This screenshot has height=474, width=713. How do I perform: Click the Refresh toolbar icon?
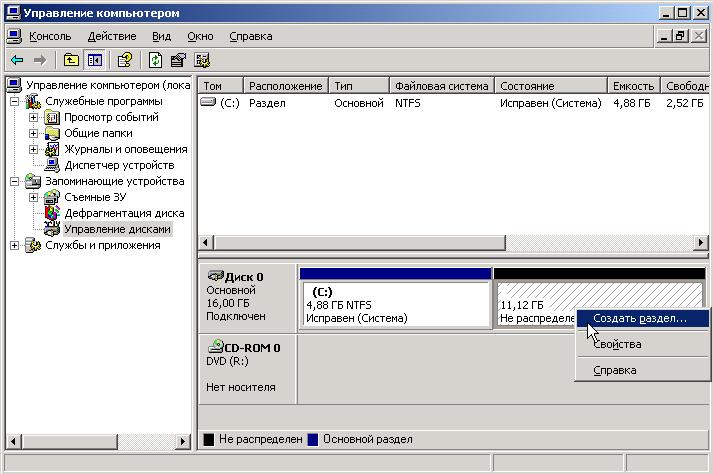(155, 60)
